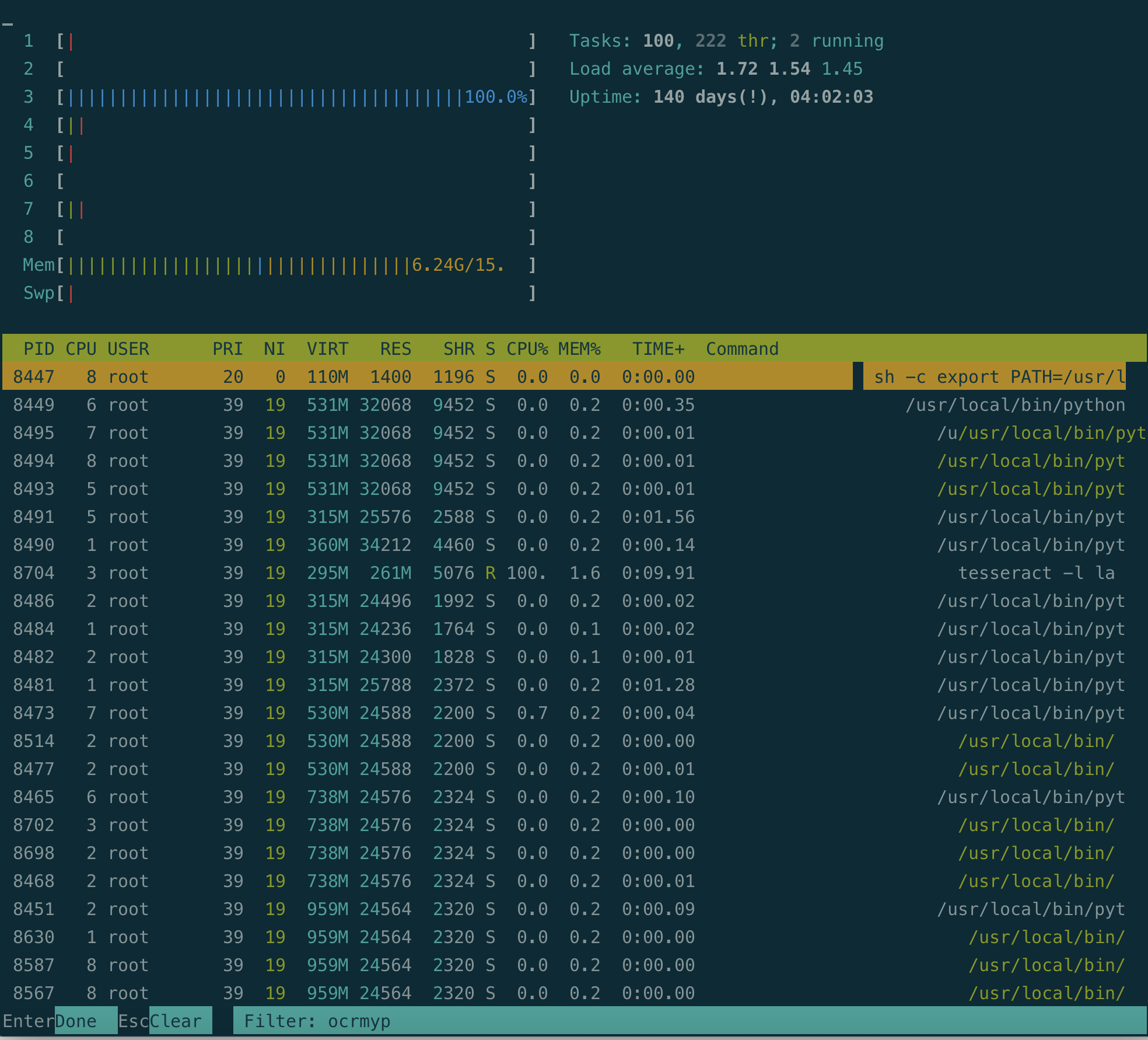Click the Load average readout
Screen dimensions: 1148x1040
click(716, 68)
